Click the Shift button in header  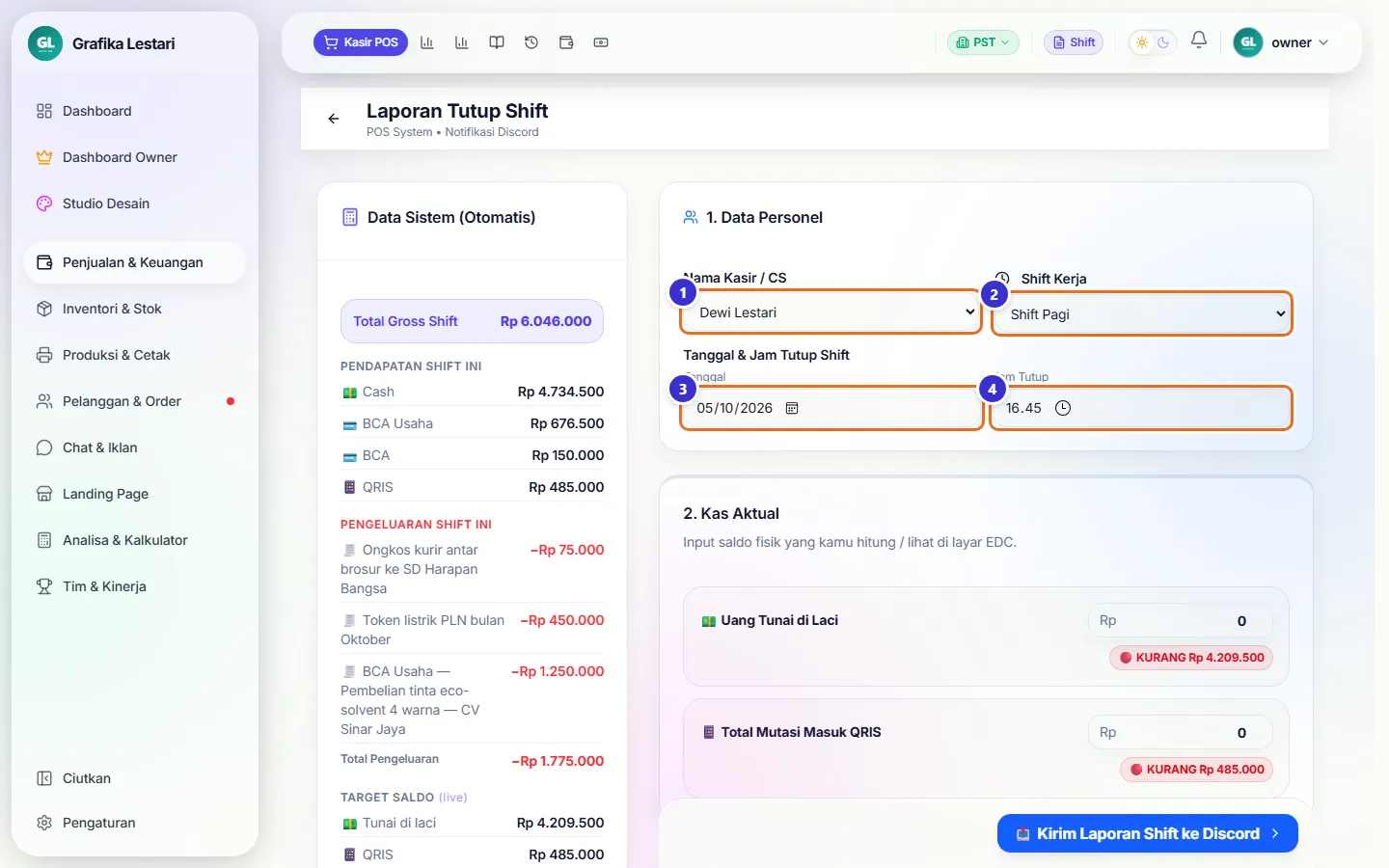[x=1074, y=42]
